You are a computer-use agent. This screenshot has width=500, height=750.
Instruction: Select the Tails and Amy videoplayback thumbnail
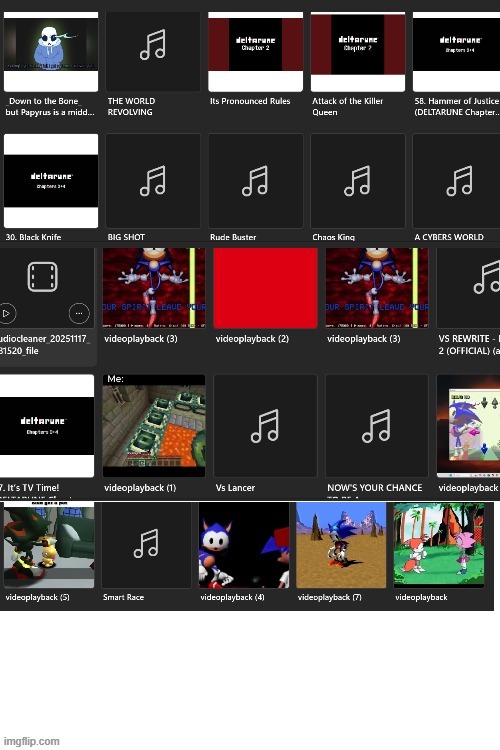click(439, 545)
